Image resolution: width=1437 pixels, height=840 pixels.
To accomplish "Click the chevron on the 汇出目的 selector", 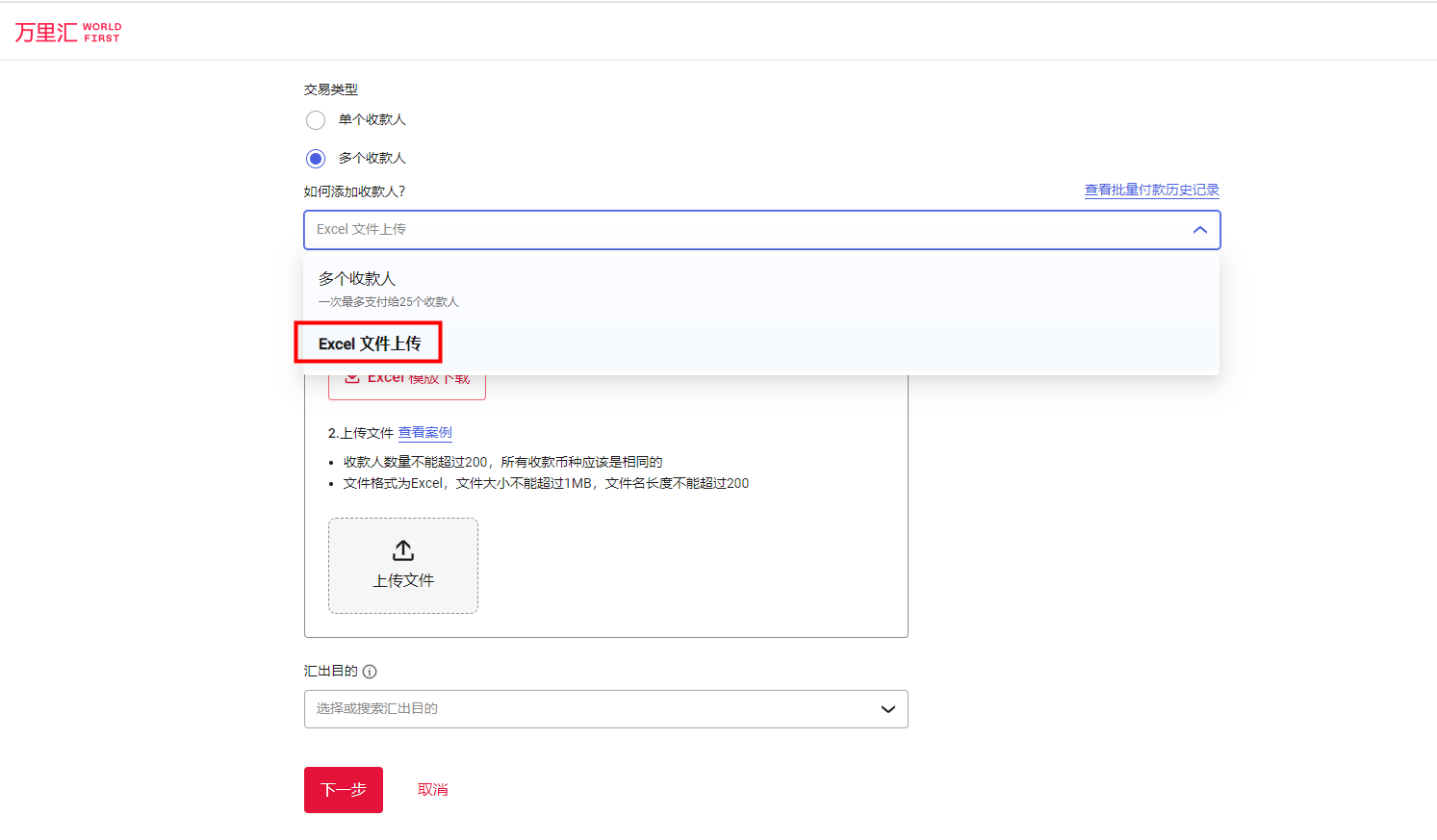I will click(887, 709).
